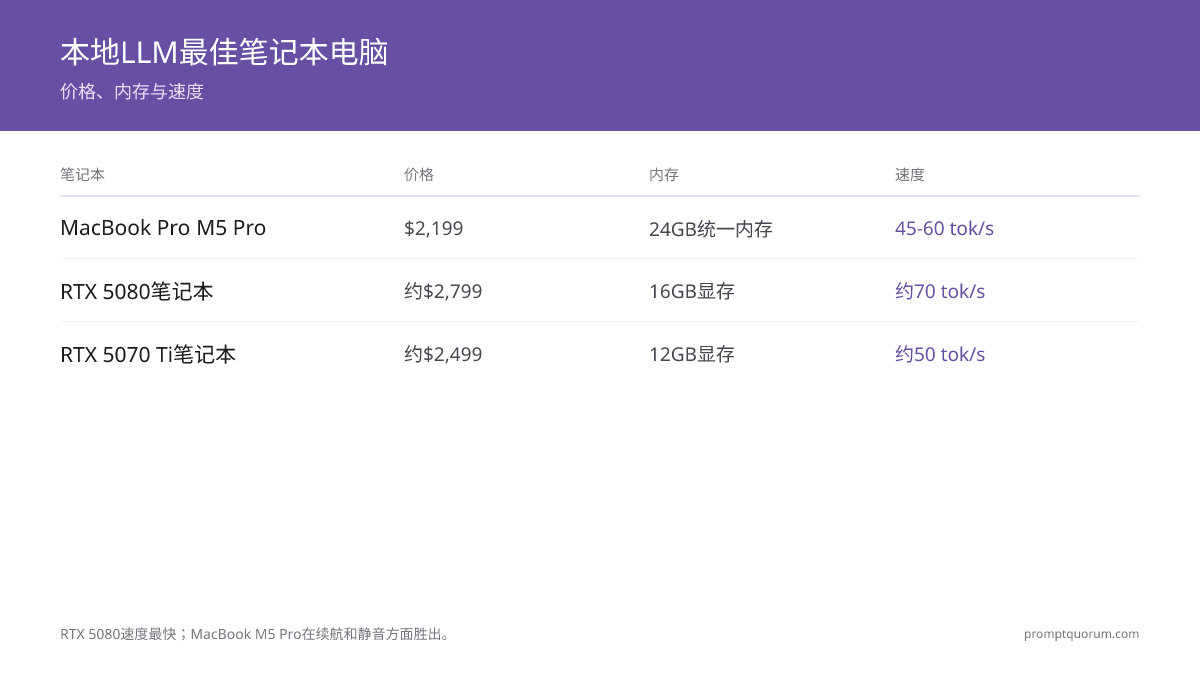
Task: Click the footnote about RTX 5080速度最快
Action: click(x=257, y=634)
